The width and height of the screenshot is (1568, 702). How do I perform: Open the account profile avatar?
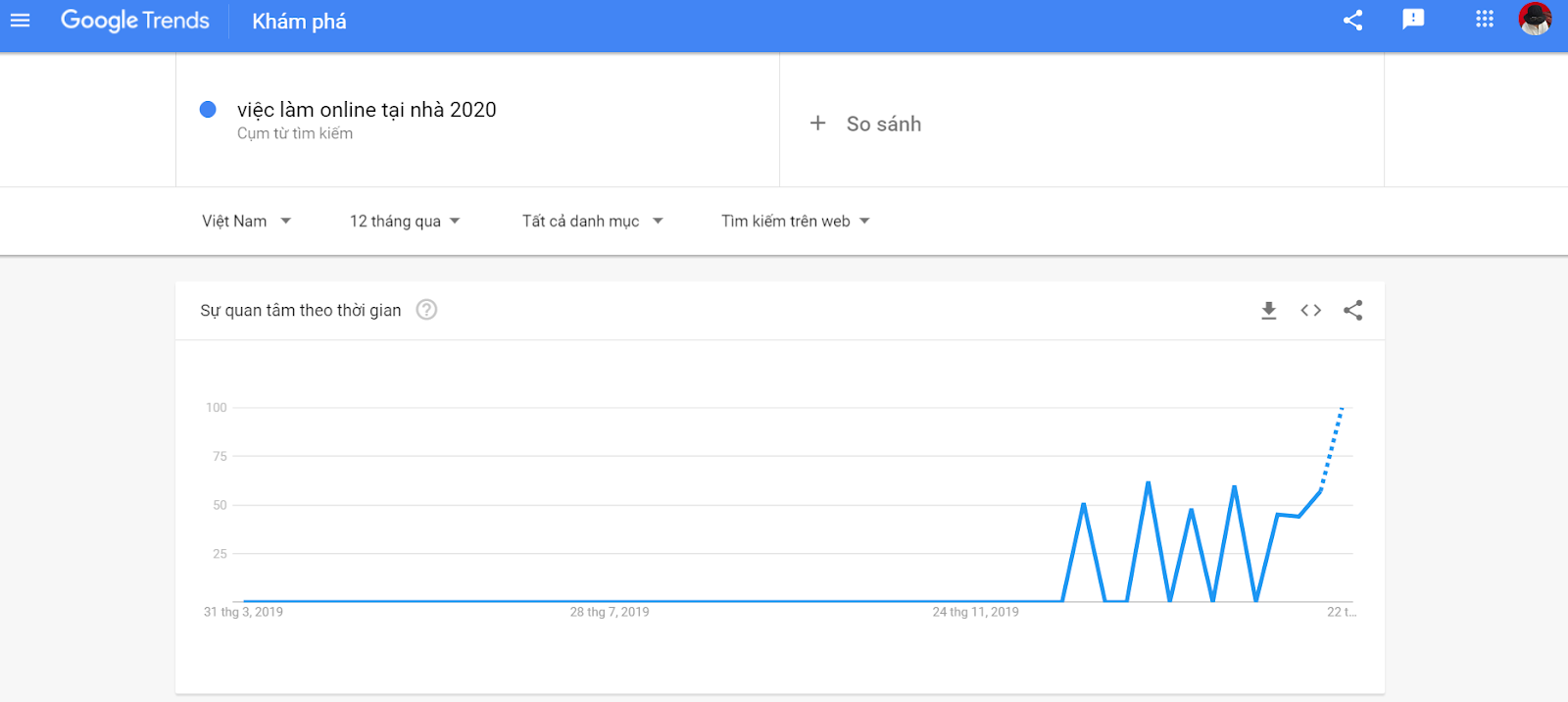[1535, 20]
